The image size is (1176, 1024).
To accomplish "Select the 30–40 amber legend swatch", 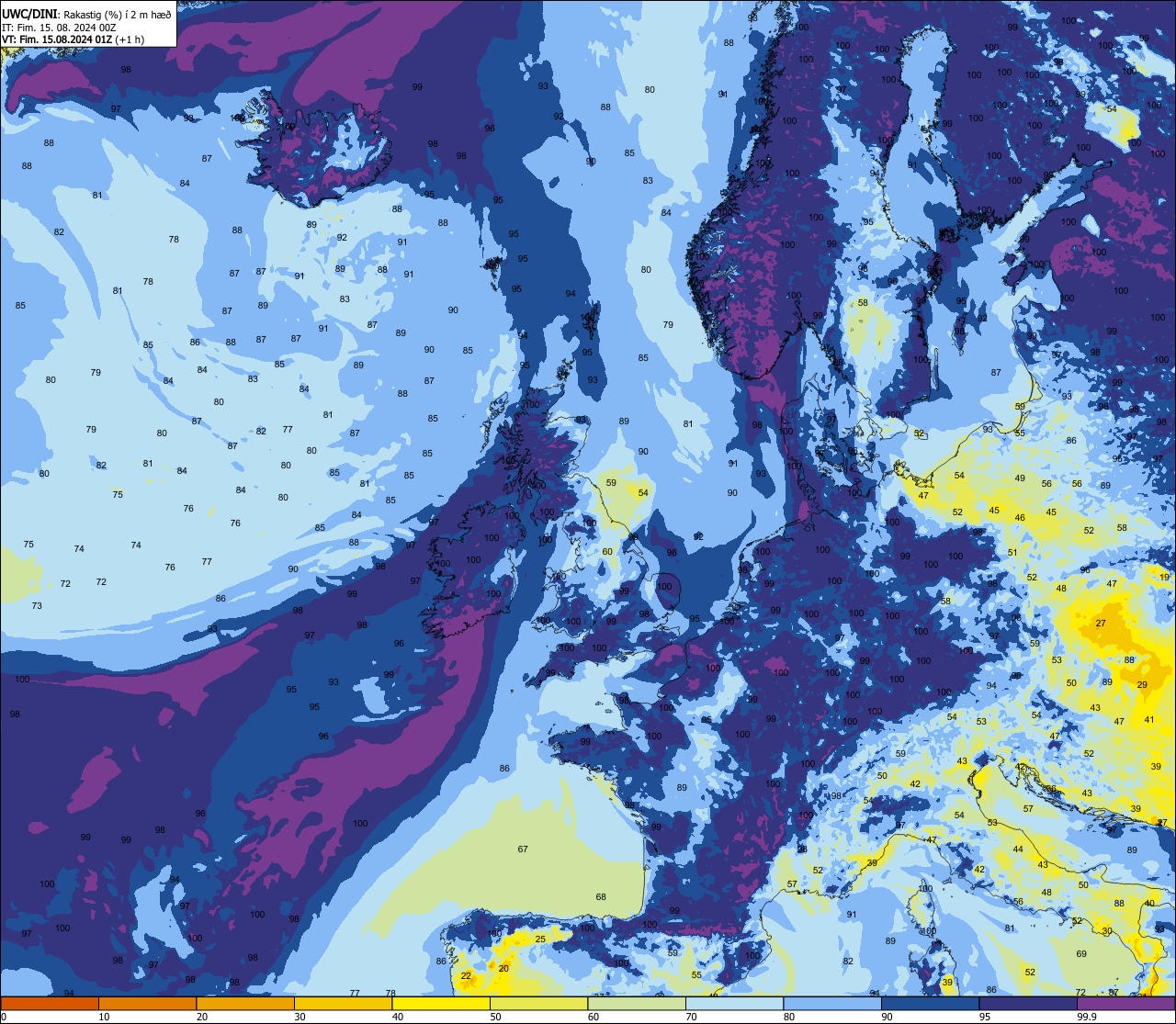I will (x=343, y=1003).
